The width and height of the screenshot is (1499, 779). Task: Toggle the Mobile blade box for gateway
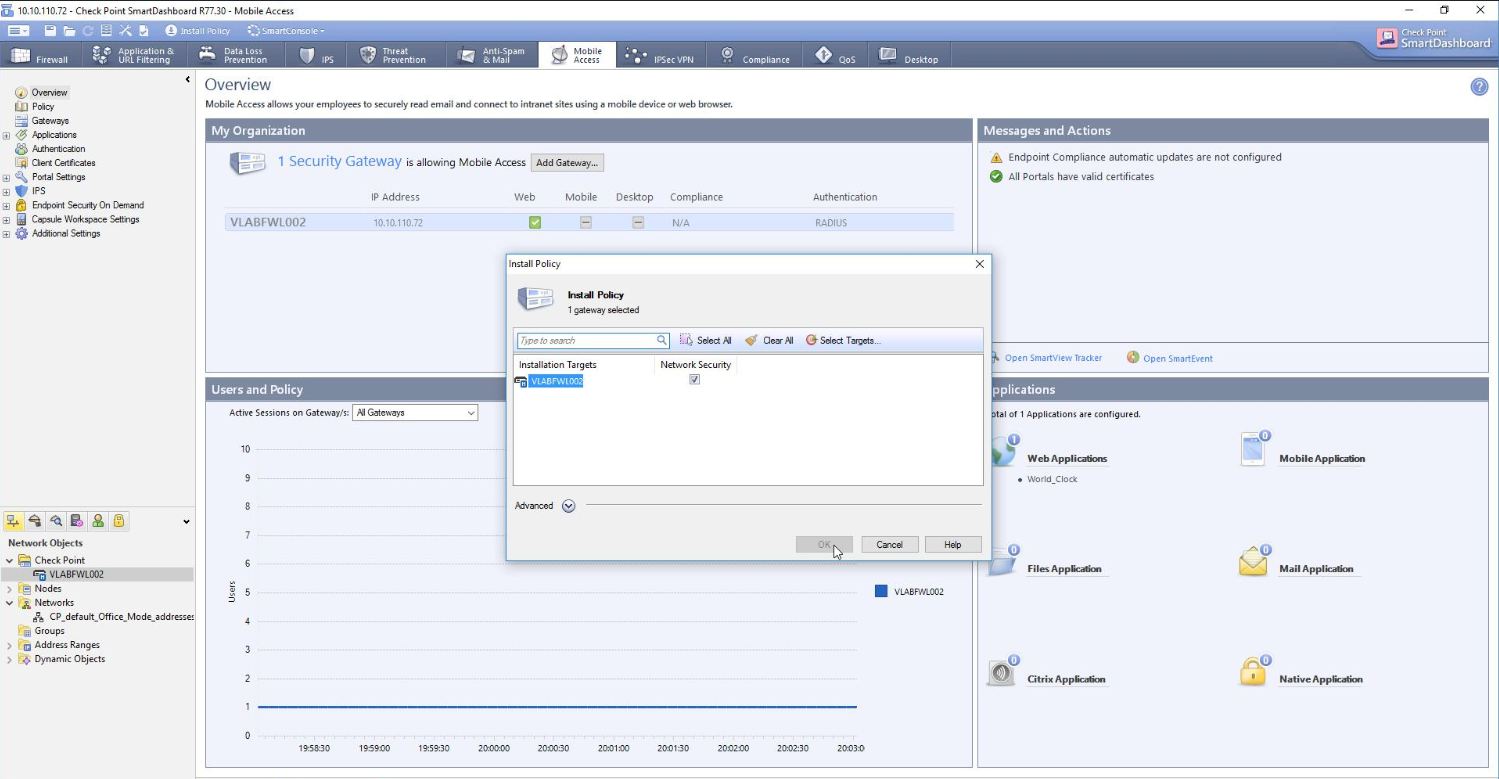[586, 223]
